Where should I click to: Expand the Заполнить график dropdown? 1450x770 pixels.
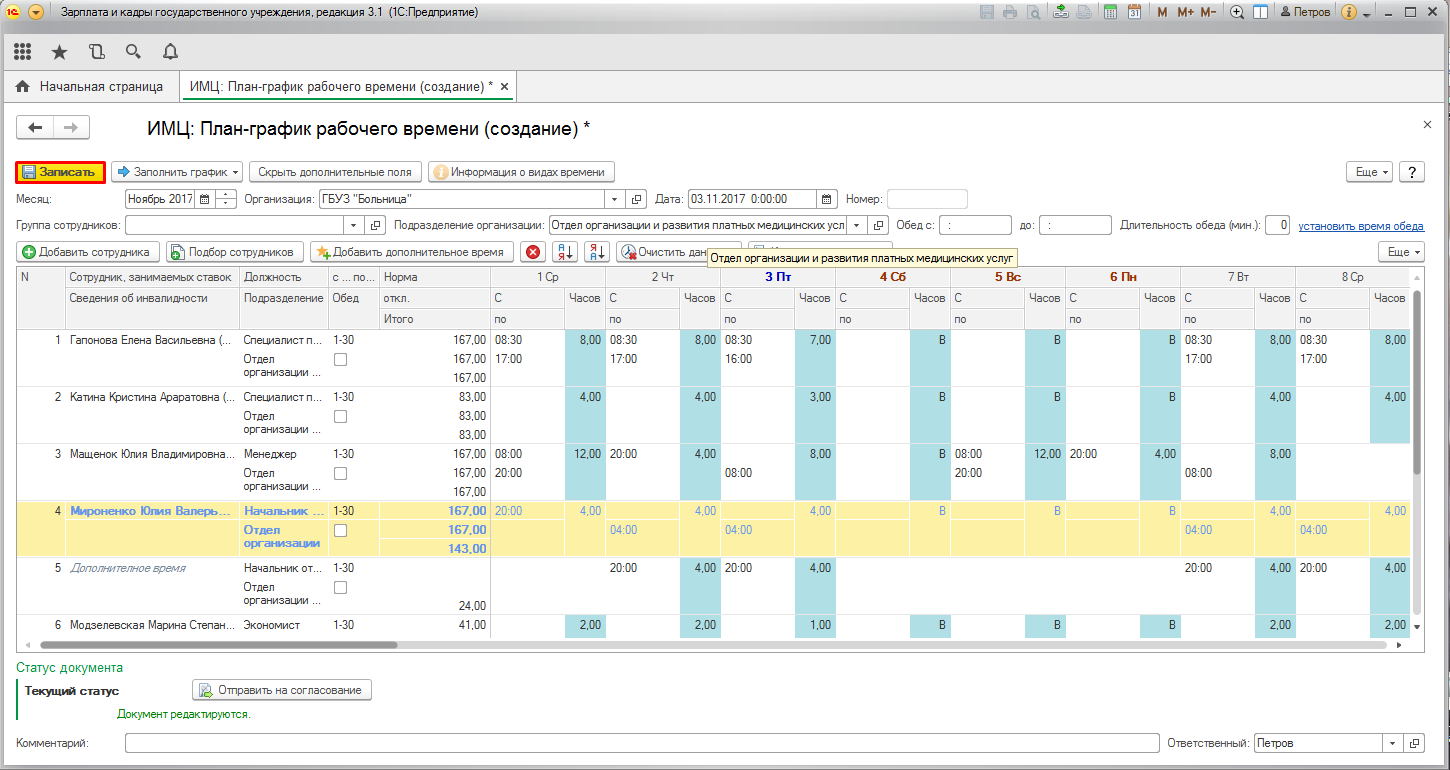coord(176,172)
